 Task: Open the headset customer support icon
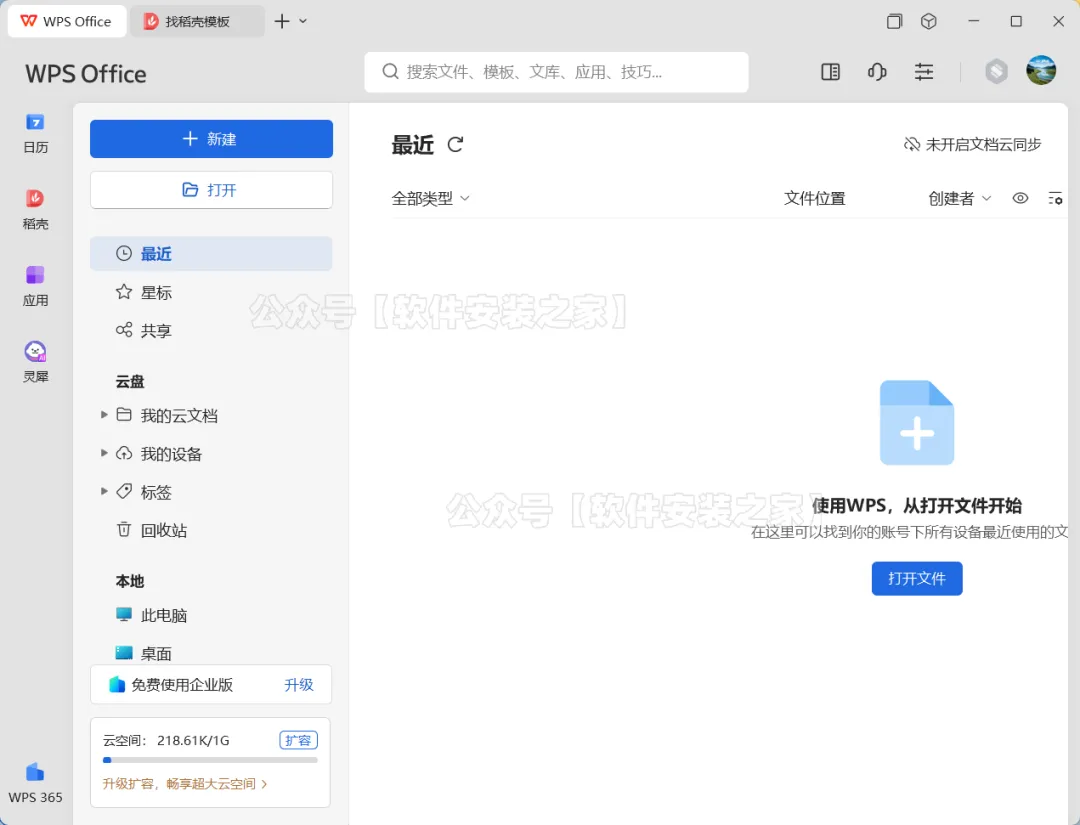877,72
